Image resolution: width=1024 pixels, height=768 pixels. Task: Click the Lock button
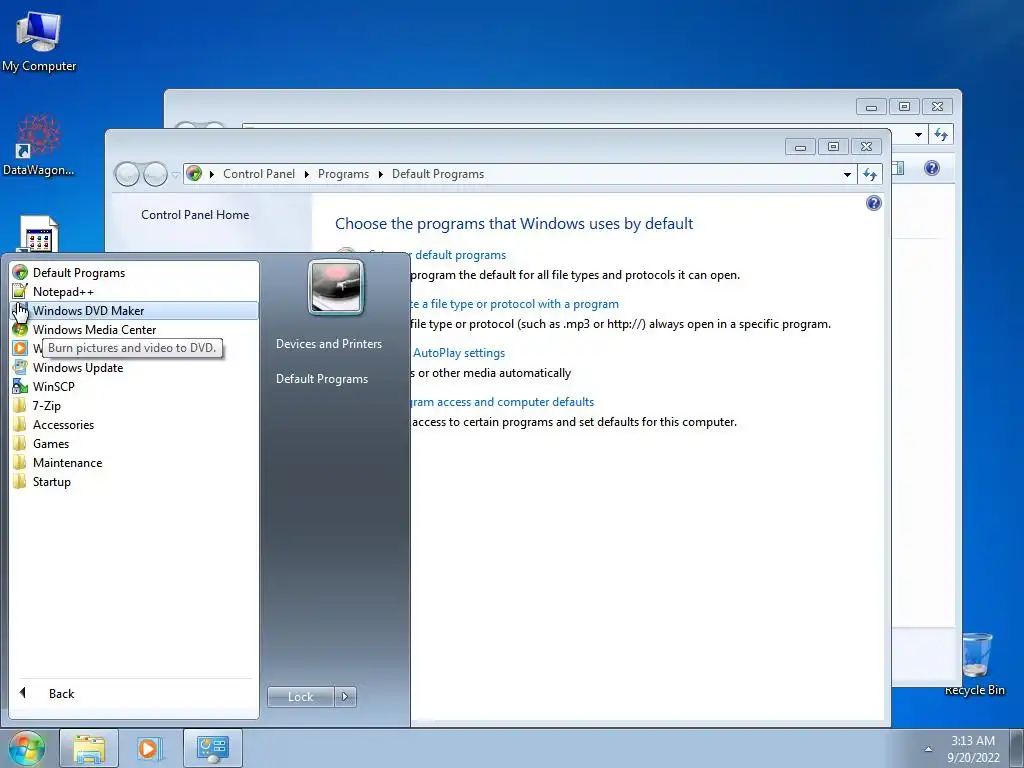(x=300, y=697)
